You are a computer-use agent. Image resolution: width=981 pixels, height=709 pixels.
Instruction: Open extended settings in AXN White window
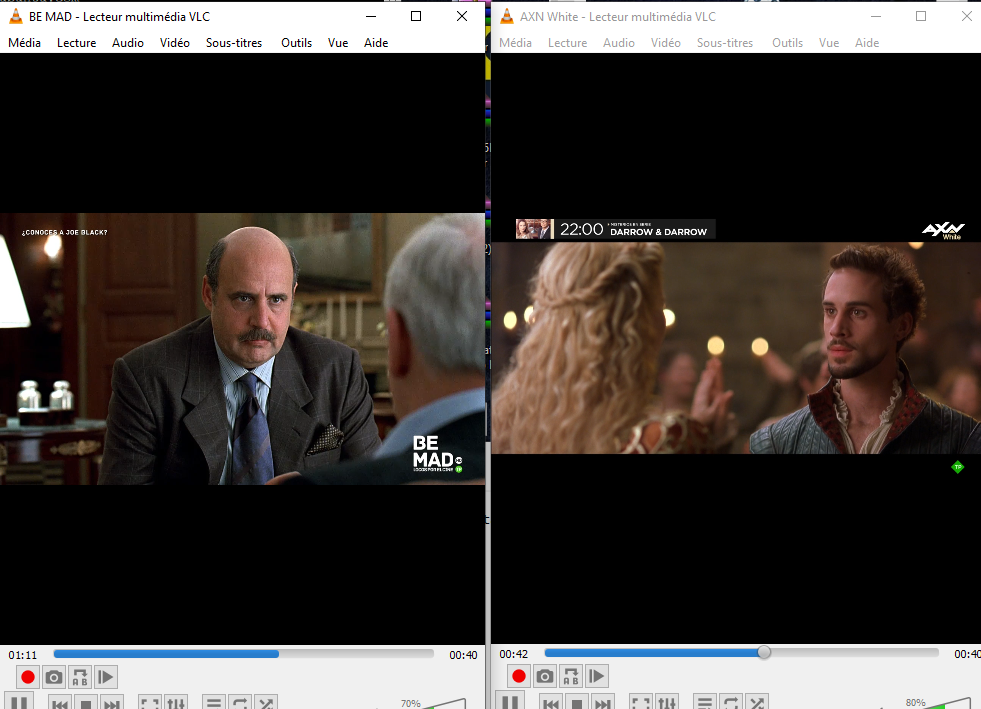(x=667, y=703)
